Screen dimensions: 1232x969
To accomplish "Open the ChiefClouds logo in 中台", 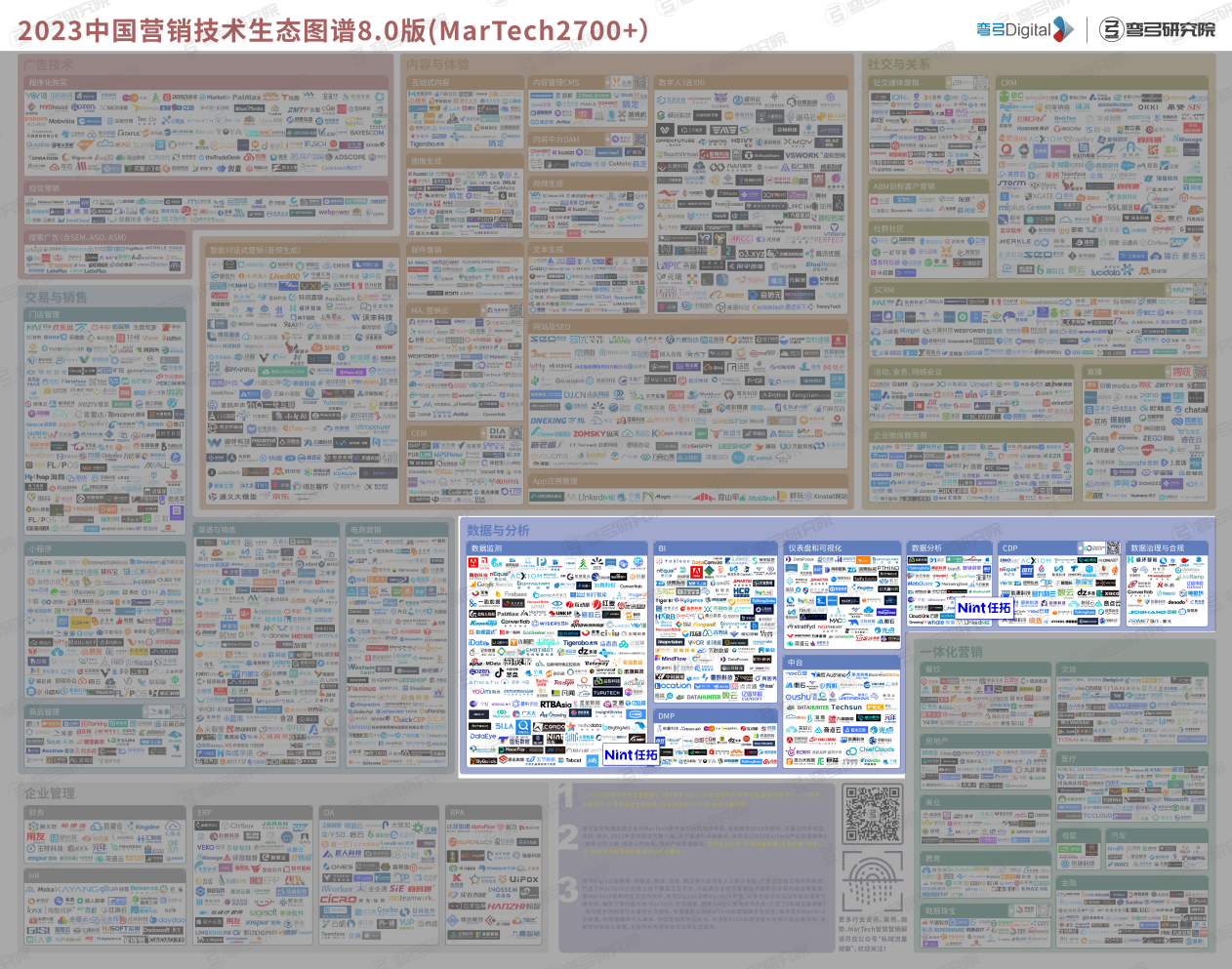I will pos(870,750).
